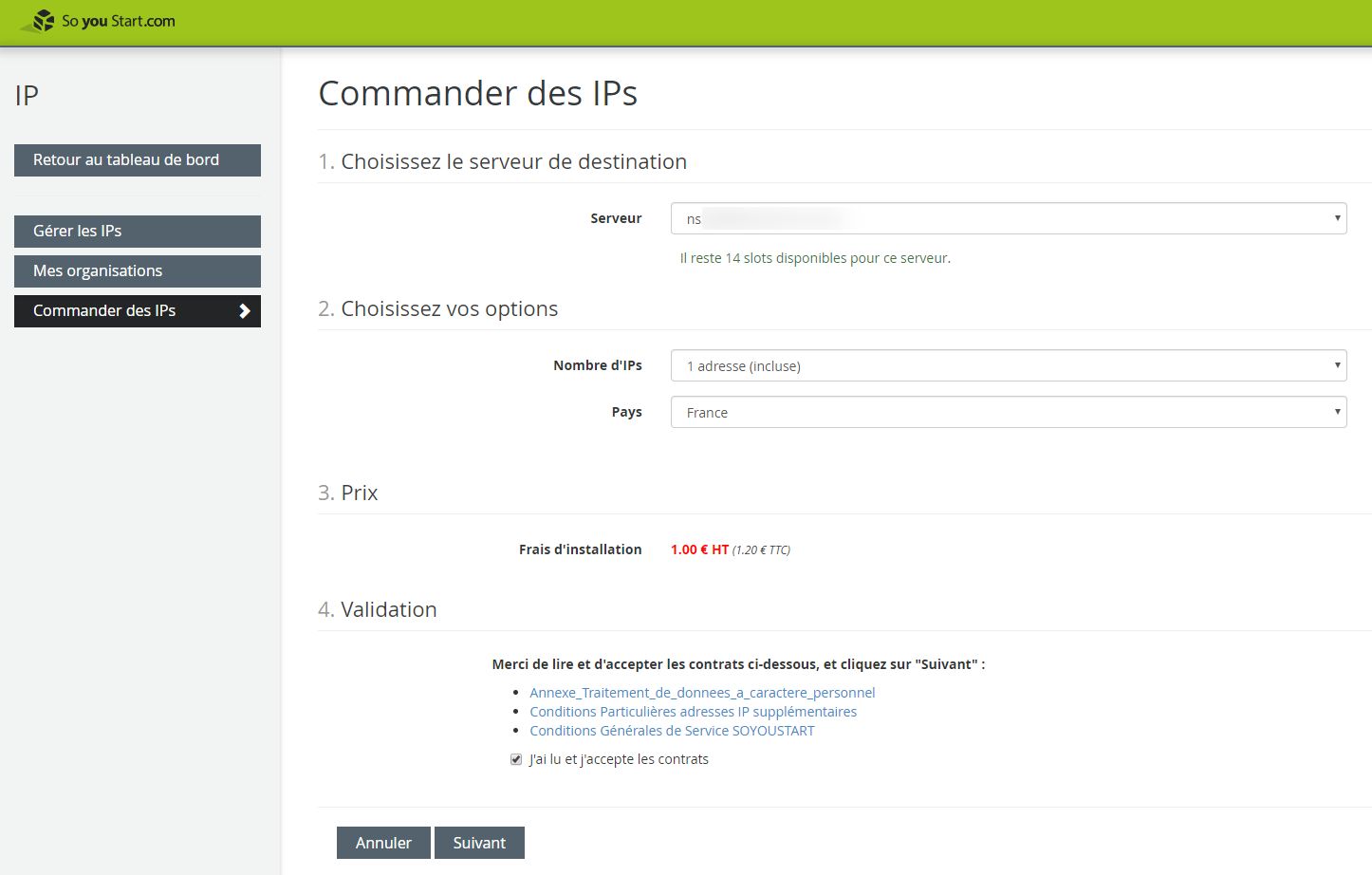The height and width of the screenshot is (875, 1372).
Task: Click the So you Start.com brand text
Action: tap(118, 21)
